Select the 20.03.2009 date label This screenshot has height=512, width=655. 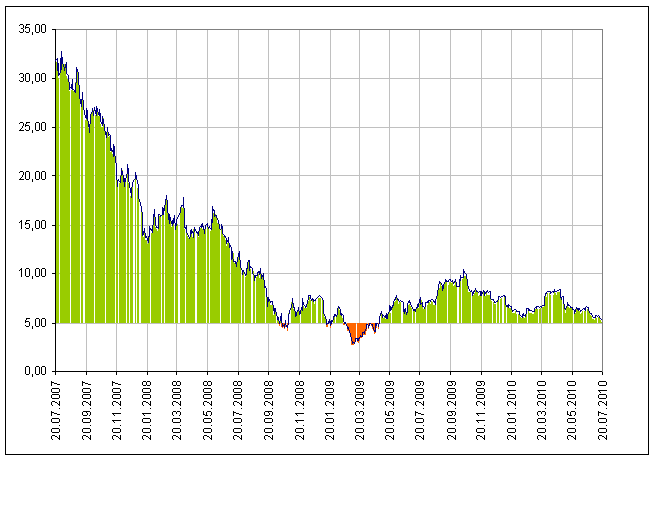[360, 410]
